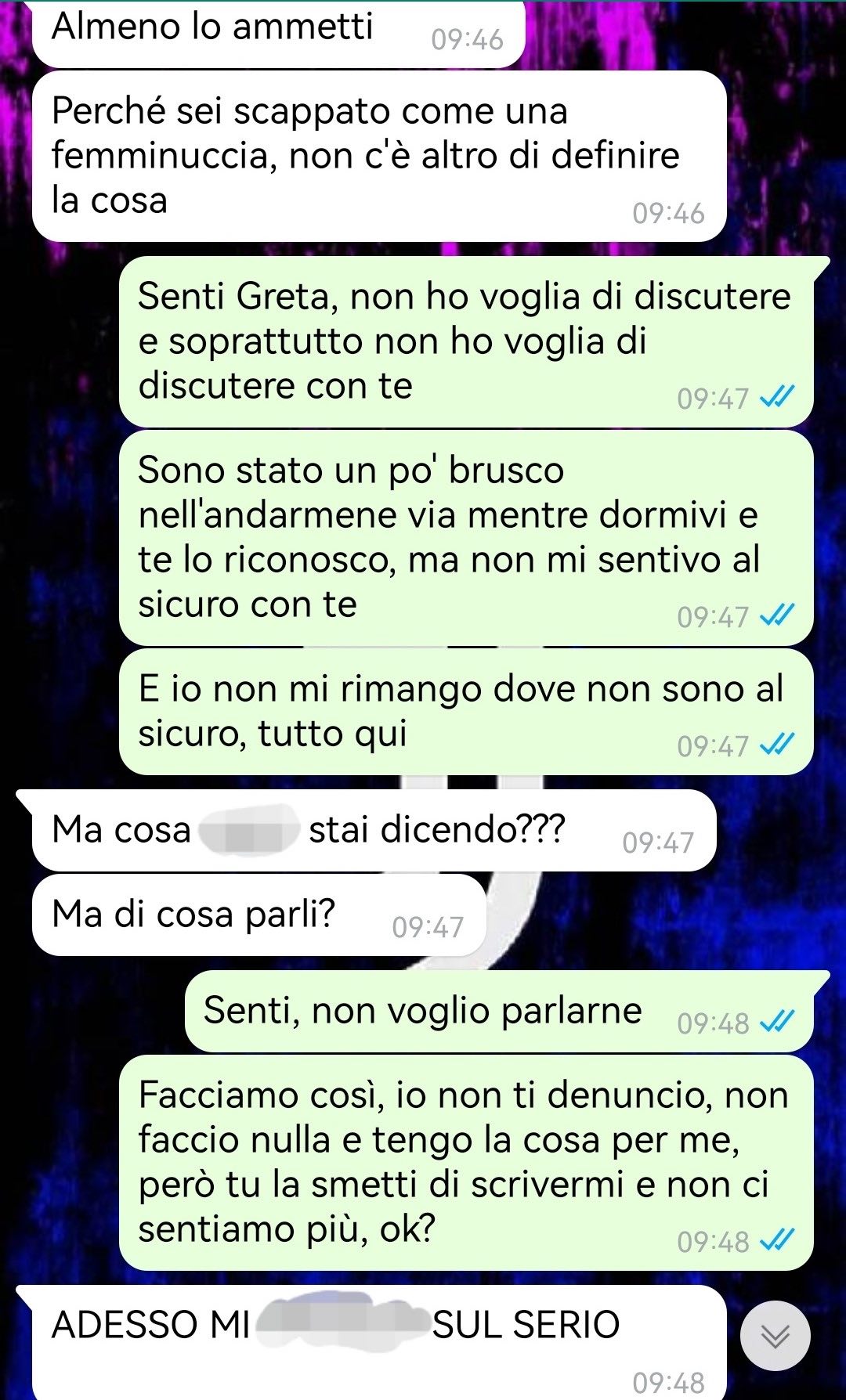Tap the scroll-to-bottom double chevron button

pyautogui.click(x=775, y=1336)
